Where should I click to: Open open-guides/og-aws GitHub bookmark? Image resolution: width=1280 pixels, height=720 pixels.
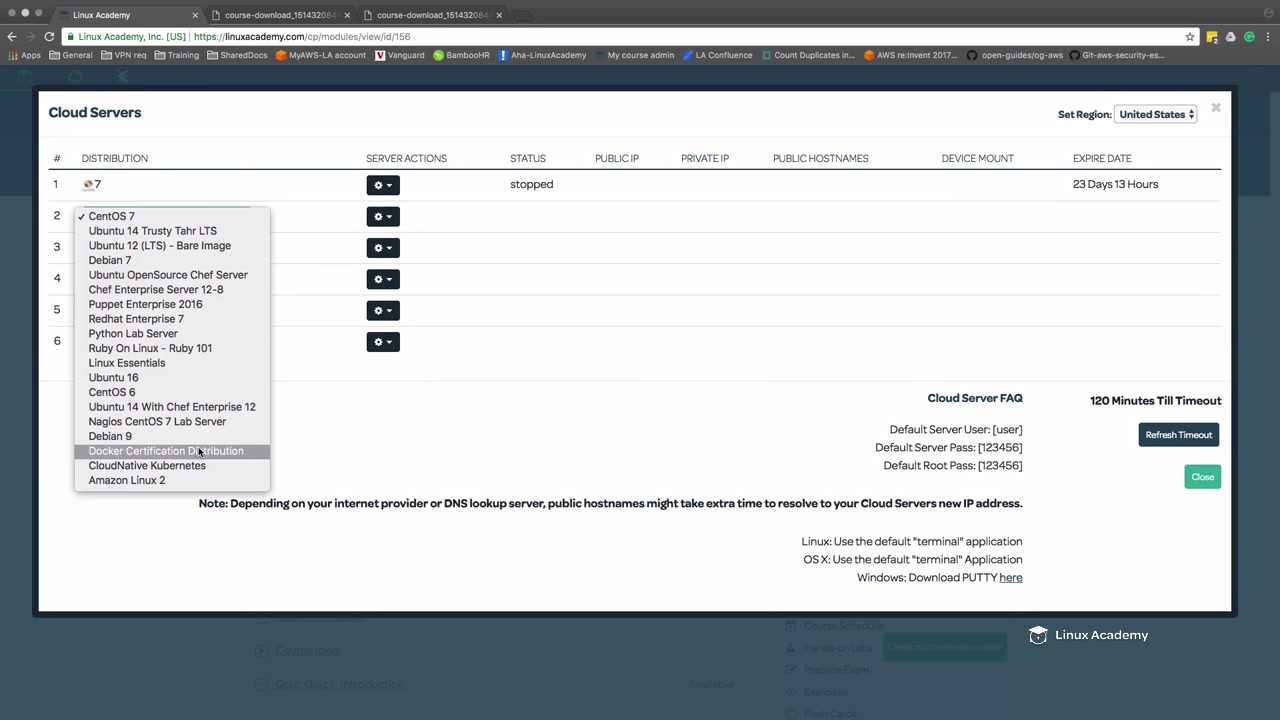[1014, 55]
